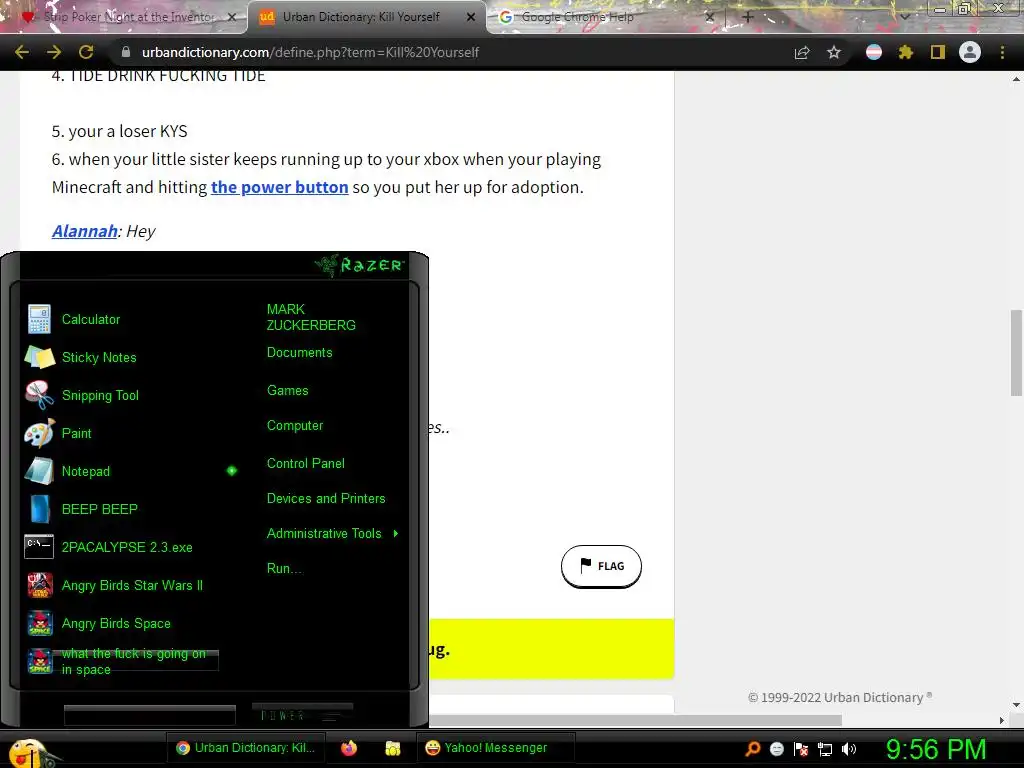The image size is (1024, 768).
Task: Launch the BEEP BEEP program icon
Action: pyautogui.click(x=39, y=509)
